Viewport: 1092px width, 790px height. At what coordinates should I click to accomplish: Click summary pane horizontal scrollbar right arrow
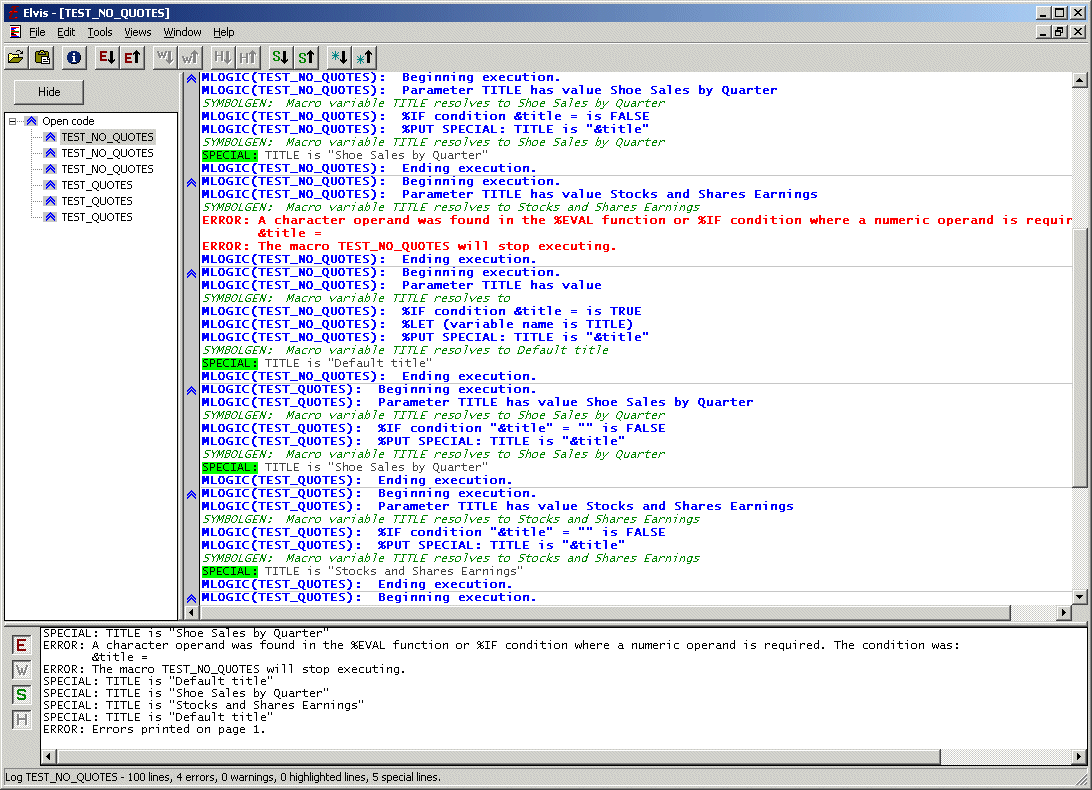[x=1079, y=757]
